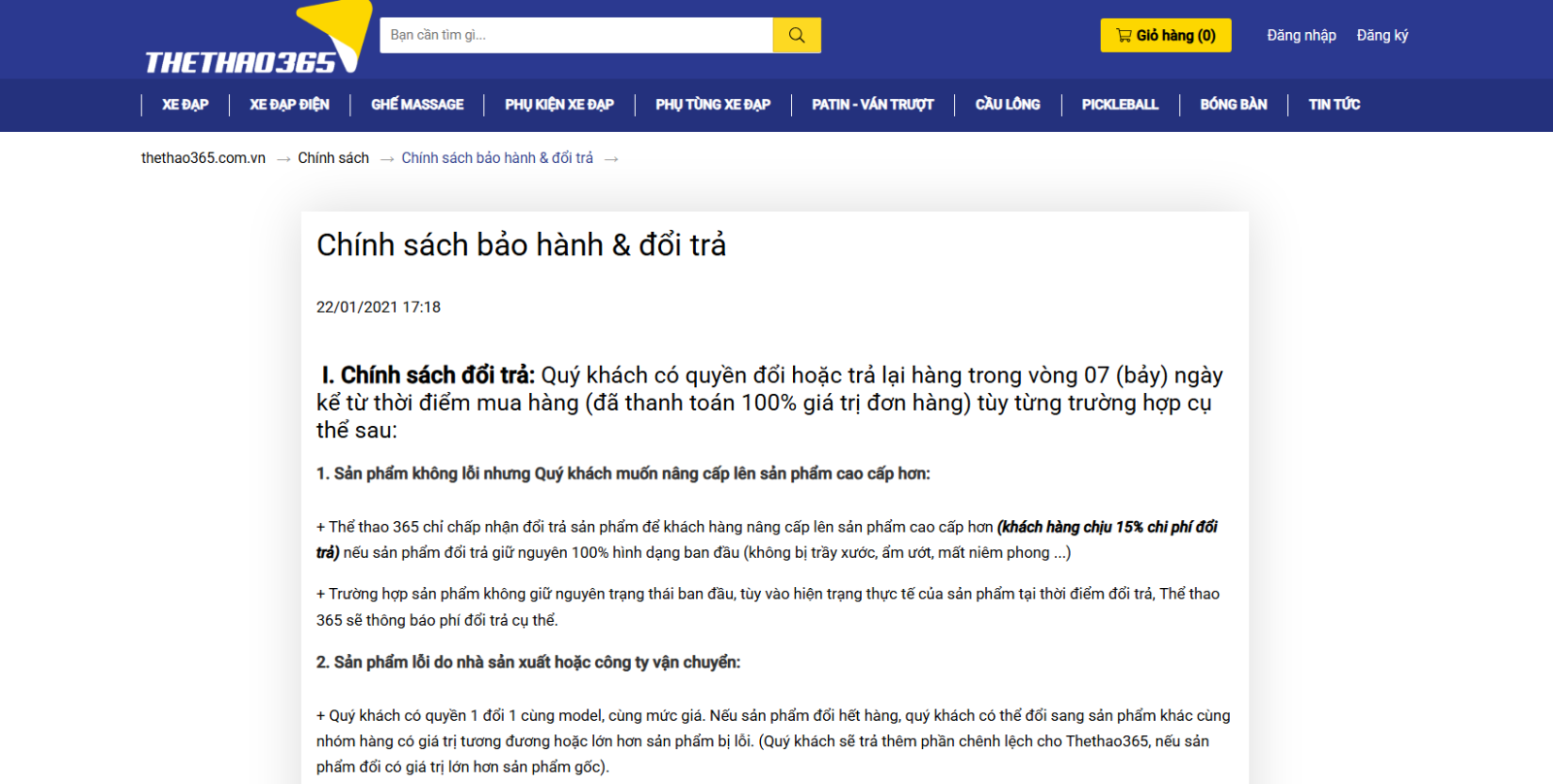The height and width of the screenshot is (784, 1553).
Task: Open the XE ĐẠP menu
Action: (x=184, y=105)
